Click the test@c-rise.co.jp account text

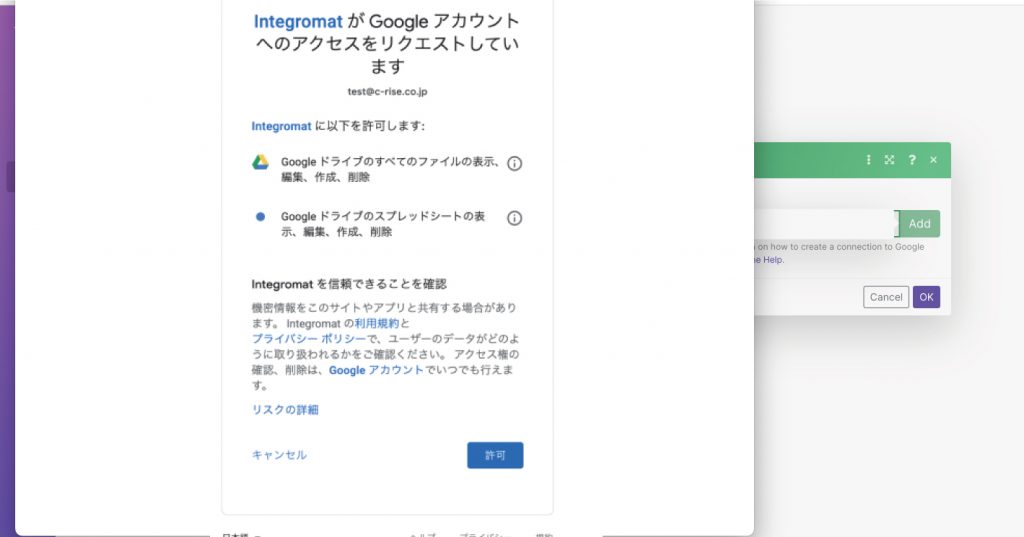point(387,91)
